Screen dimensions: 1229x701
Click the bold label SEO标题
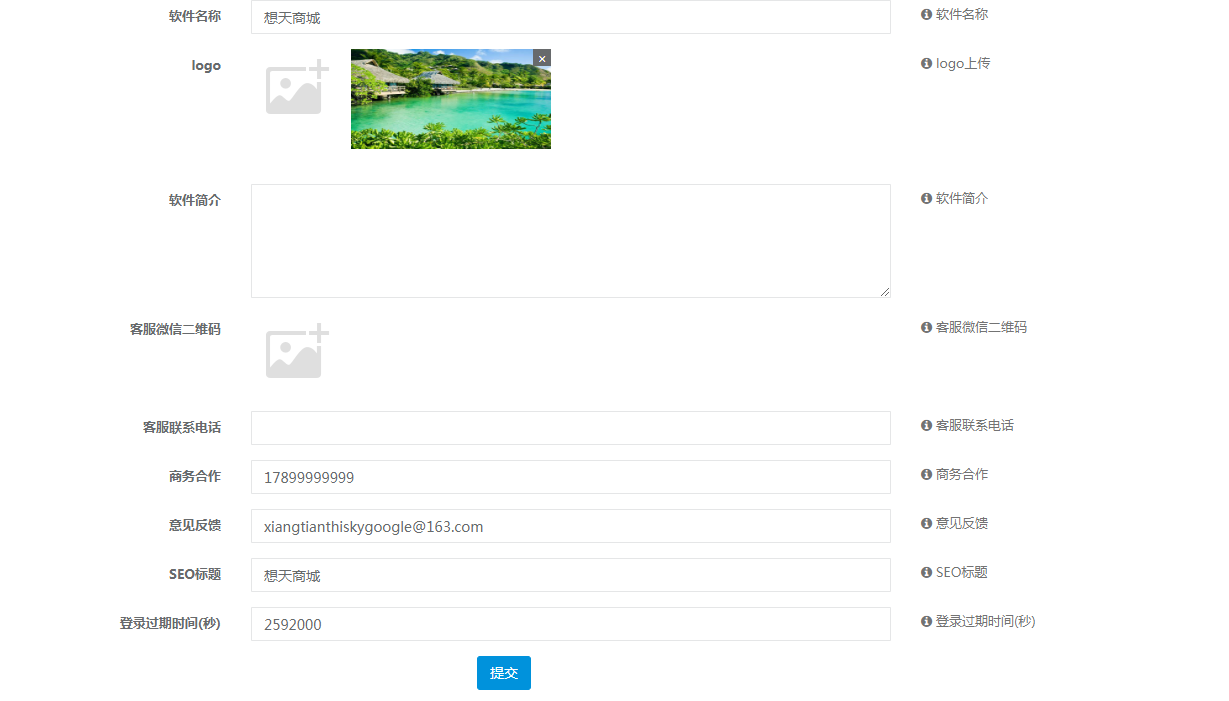pos(195,575)
